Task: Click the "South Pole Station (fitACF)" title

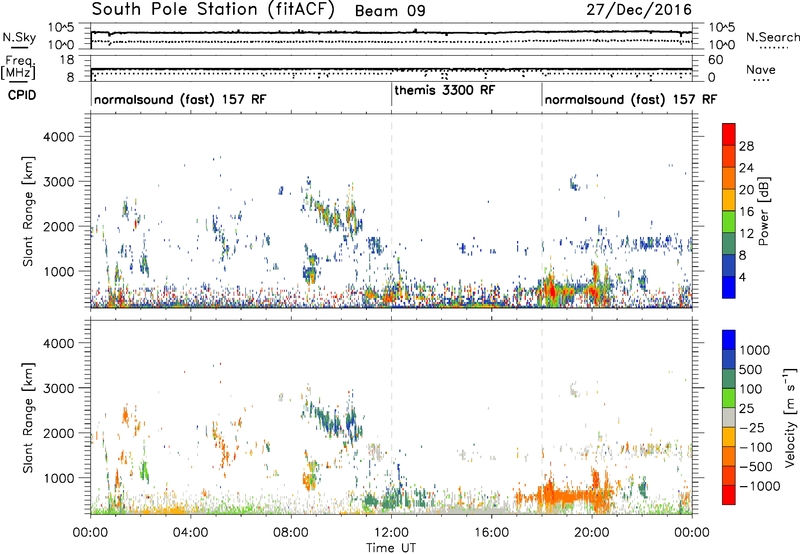Action: (x=213, y=10)
